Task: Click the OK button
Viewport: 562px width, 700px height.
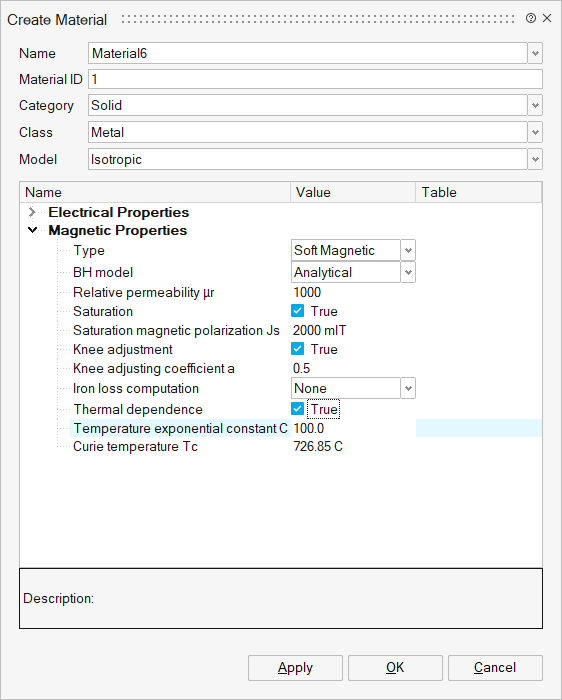Action: pyautogui.click(x=395, y=668)
